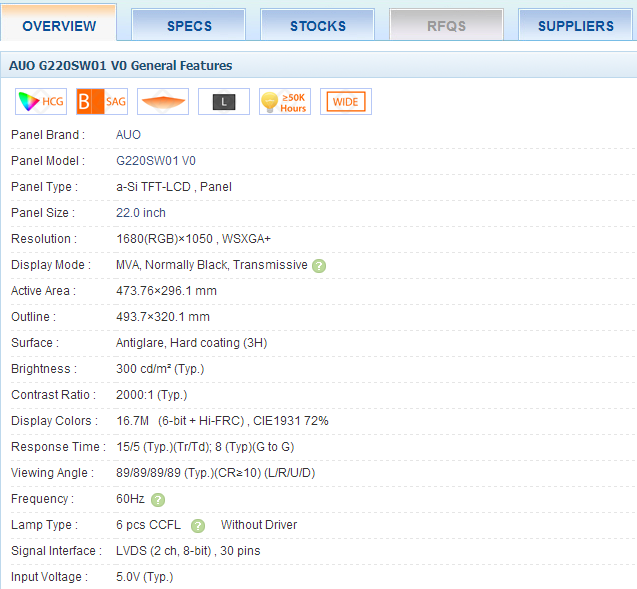Screen dimensions: 637x589
Task: Click the Without Driver text
Action: 259,525
